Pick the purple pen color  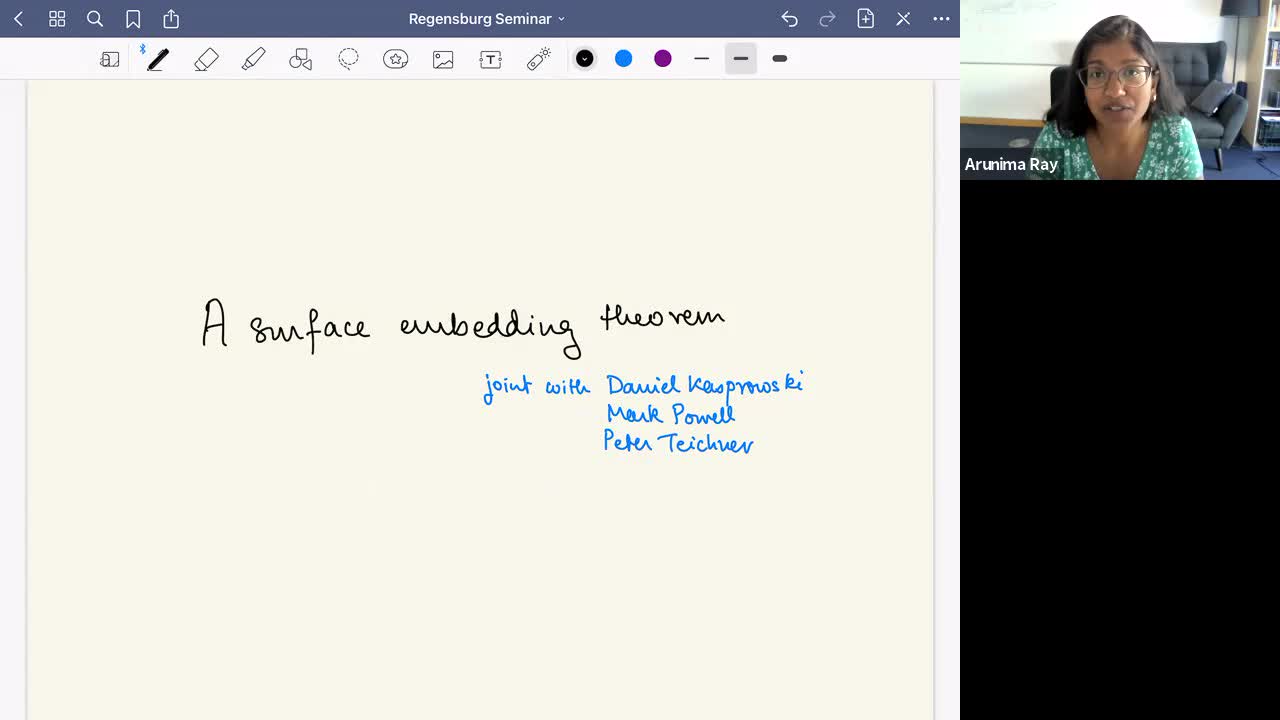[x=663, y=59]
